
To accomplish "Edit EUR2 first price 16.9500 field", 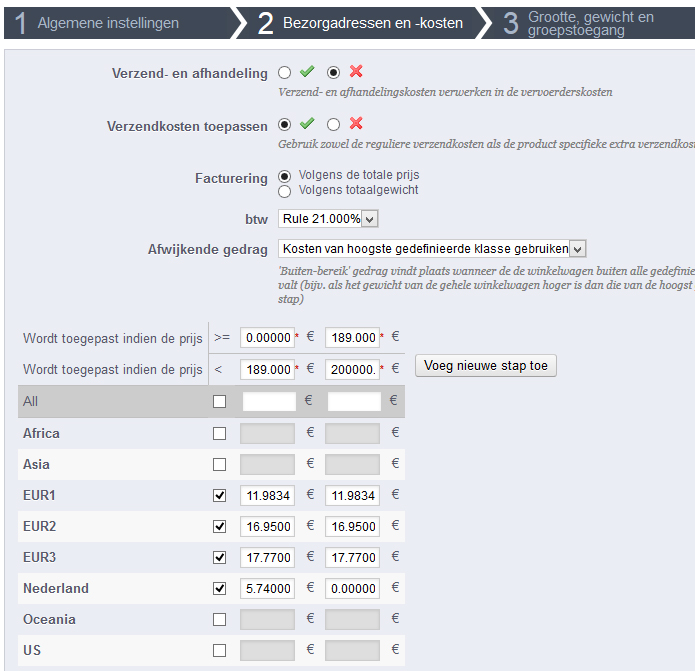I will tap(267, 527).
